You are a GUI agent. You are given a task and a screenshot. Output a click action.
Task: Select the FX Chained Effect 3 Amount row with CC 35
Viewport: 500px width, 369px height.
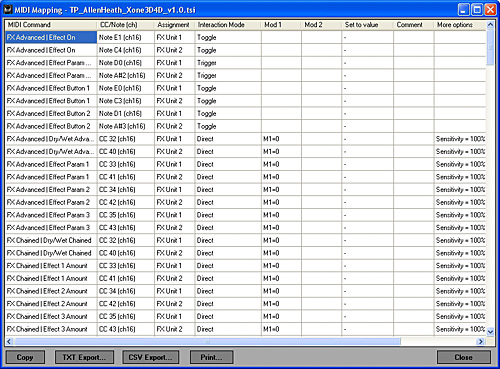click(x=245, y=316)
